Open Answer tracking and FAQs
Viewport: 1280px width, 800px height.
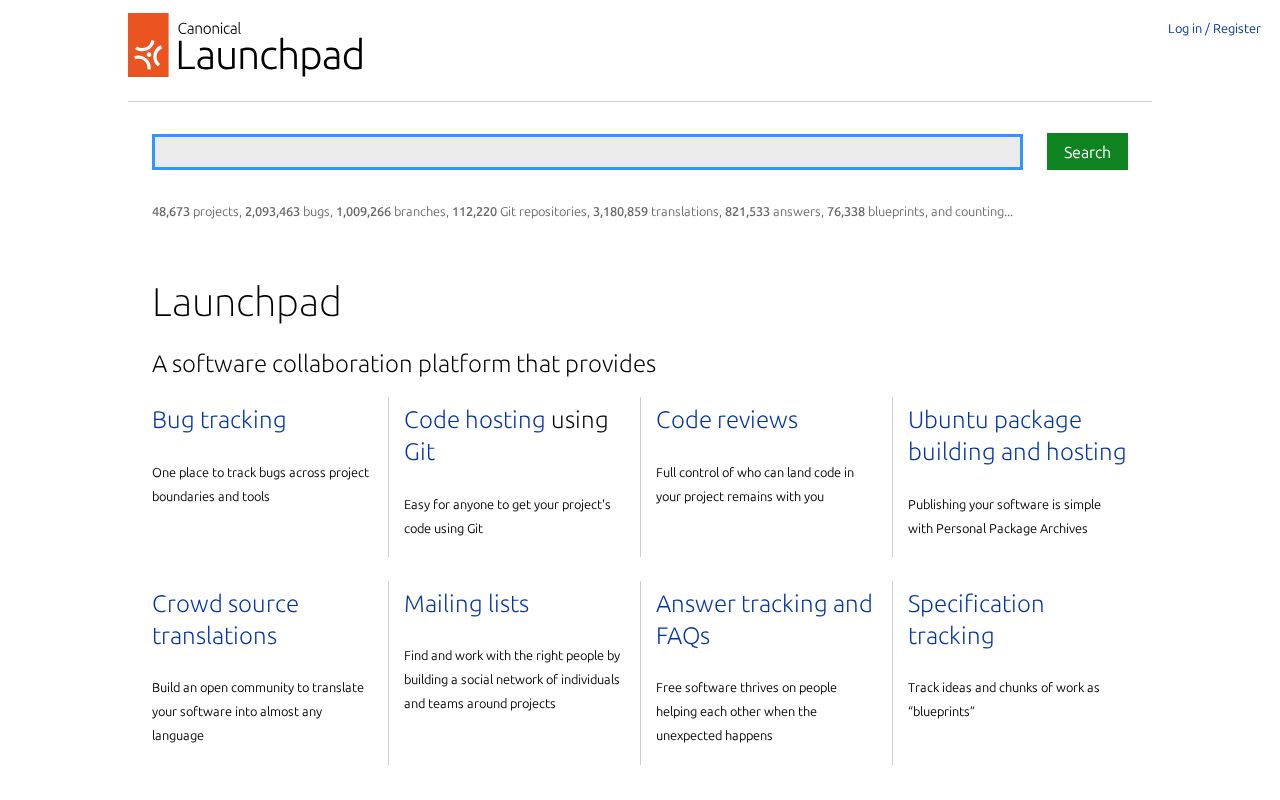pyautogui.click(x=763, y=619)
